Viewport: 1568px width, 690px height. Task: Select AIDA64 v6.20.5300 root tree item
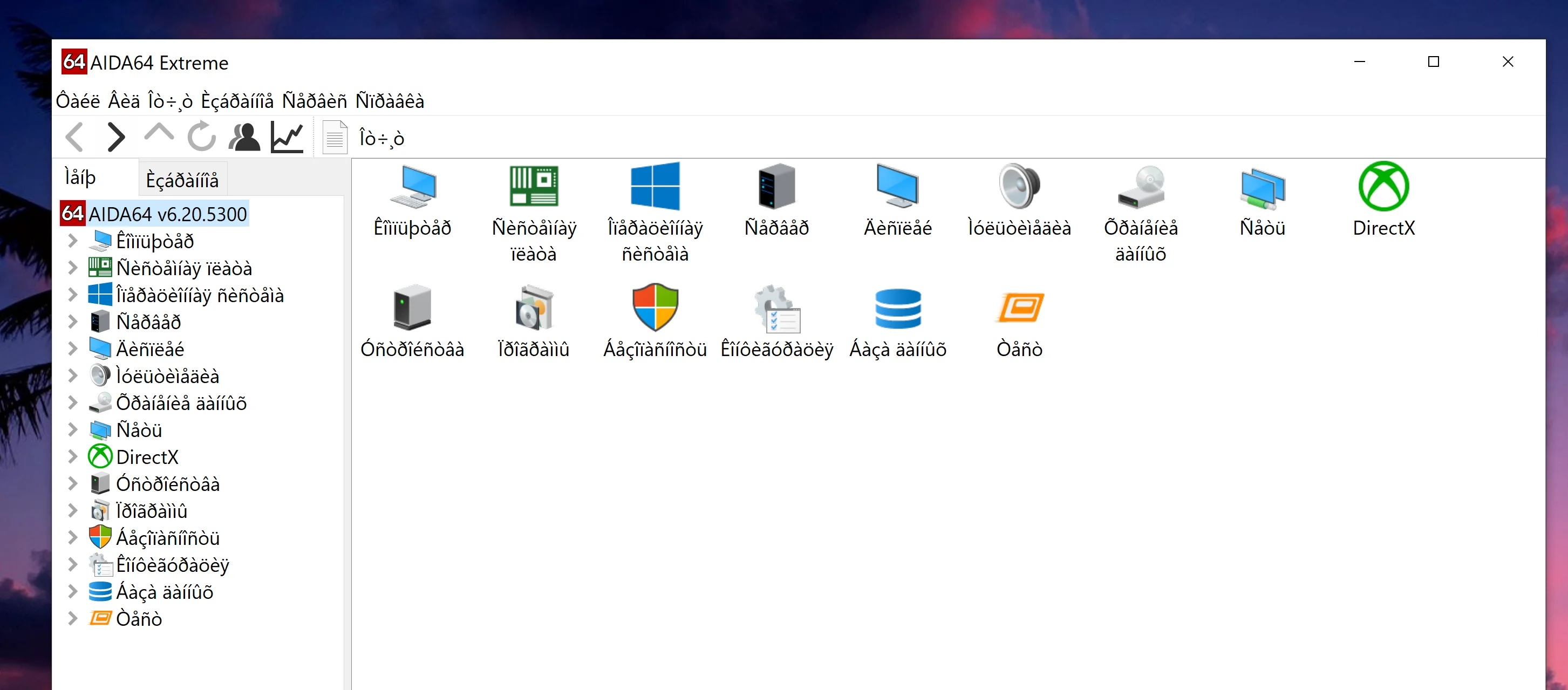167,214
